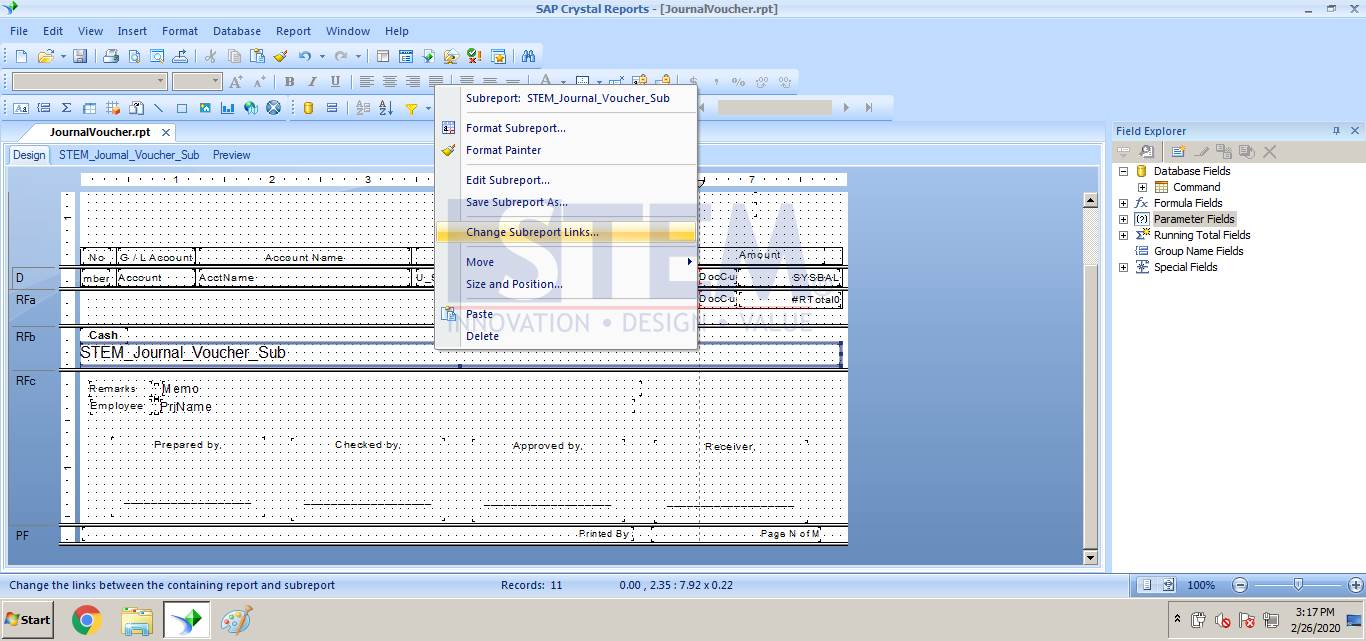1366x641 pixels.
Task: Collapse the Database Fields tree node
Action: pyautogui.click(x=1124, y=171)
